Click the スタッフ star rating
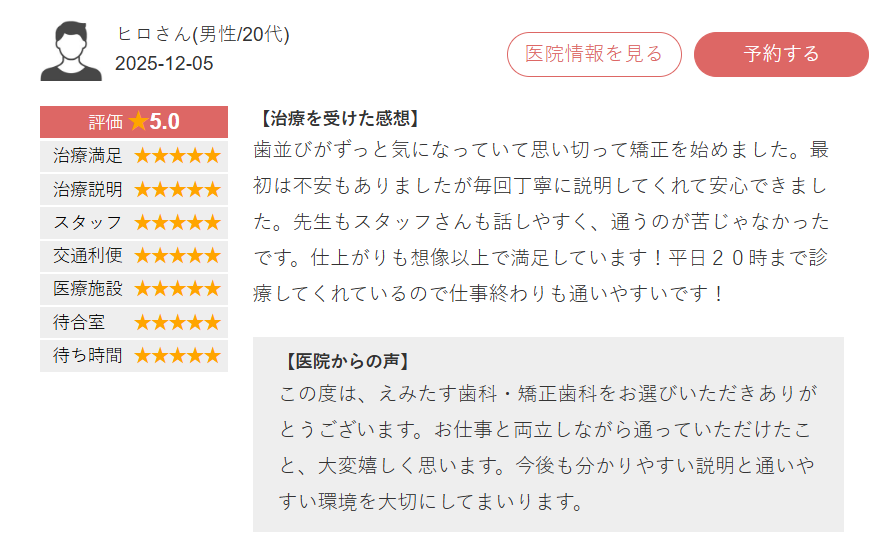The image size is (877, 550). (x=177, y=222)
